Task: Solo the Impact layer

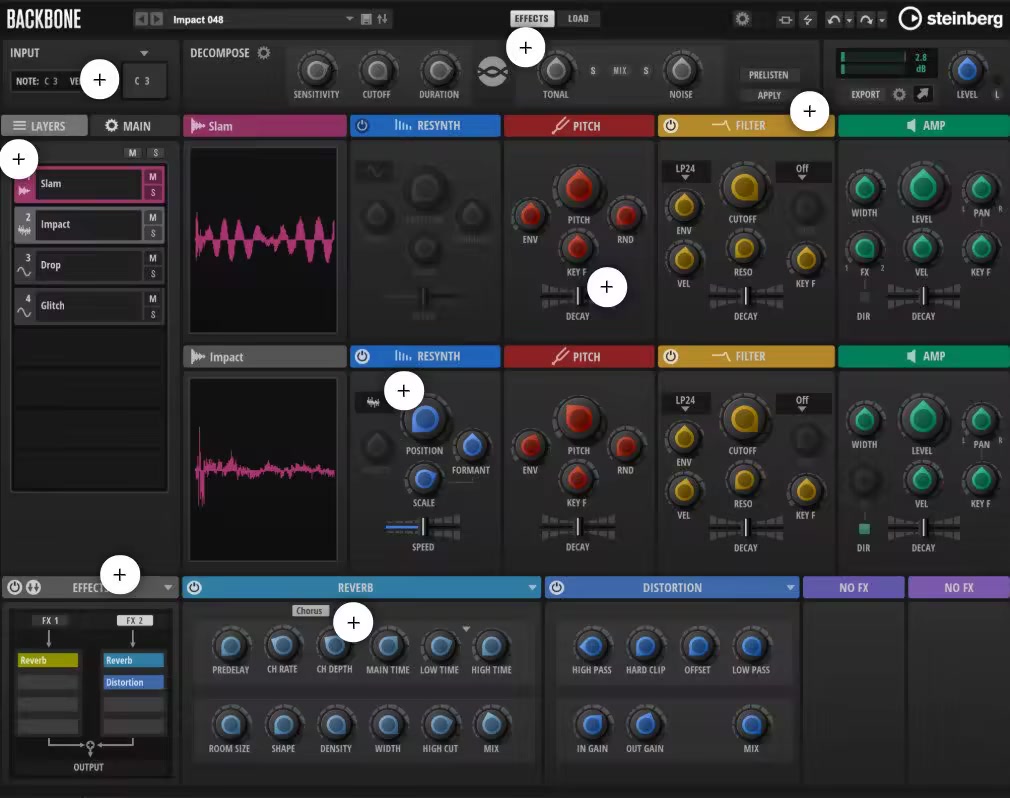Action: tap(153, 233)
